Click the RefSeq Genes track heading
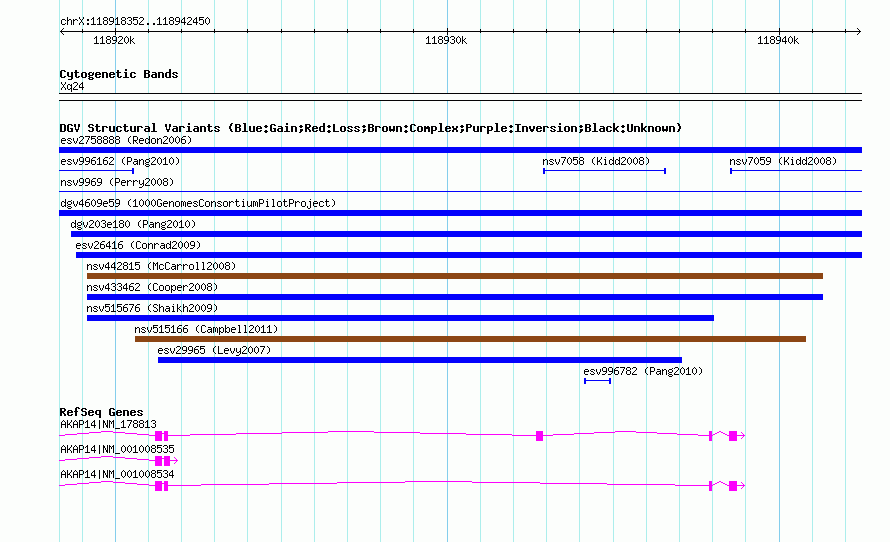This screenshot has width=890, height=542. tap(101, 412)
